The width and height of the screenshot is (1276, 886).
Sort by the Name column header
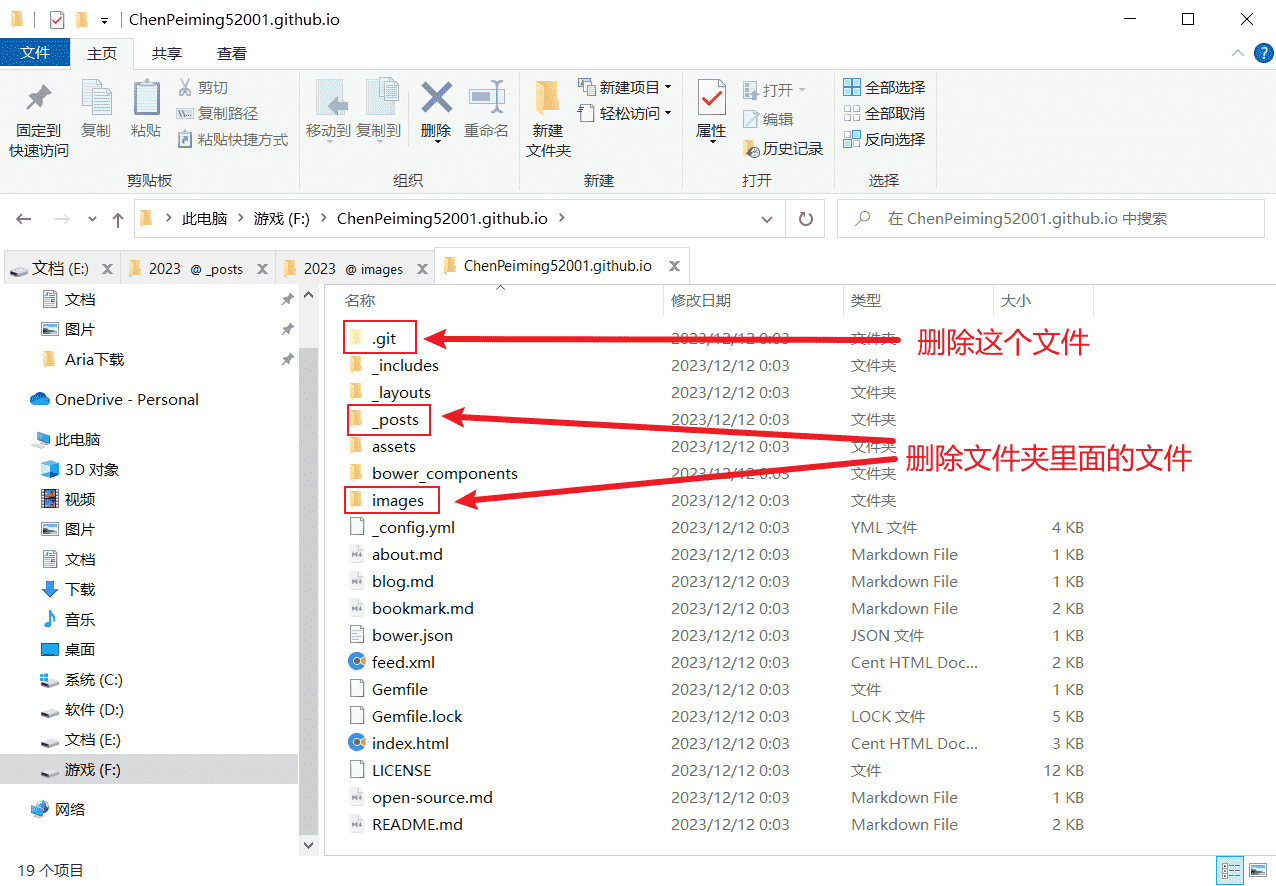[x=495, y=300]
